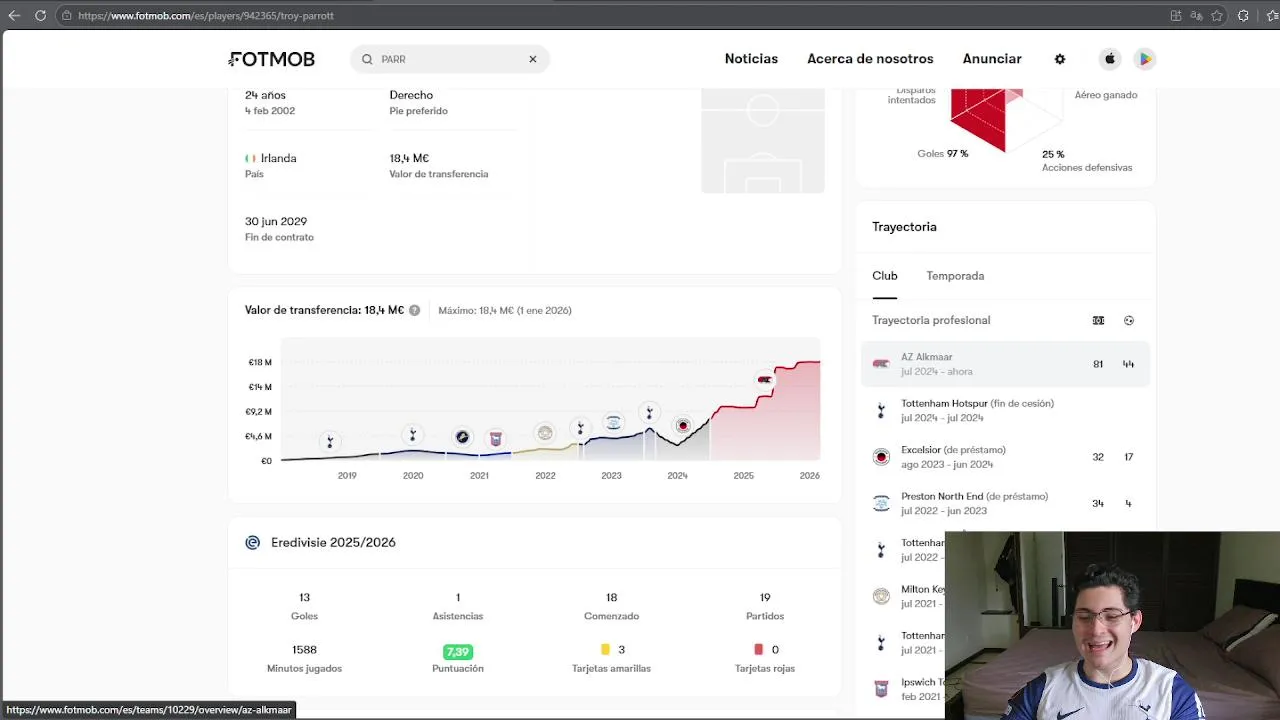
Task: Open the browser install app icon
Action: (x=1176, y=15)
